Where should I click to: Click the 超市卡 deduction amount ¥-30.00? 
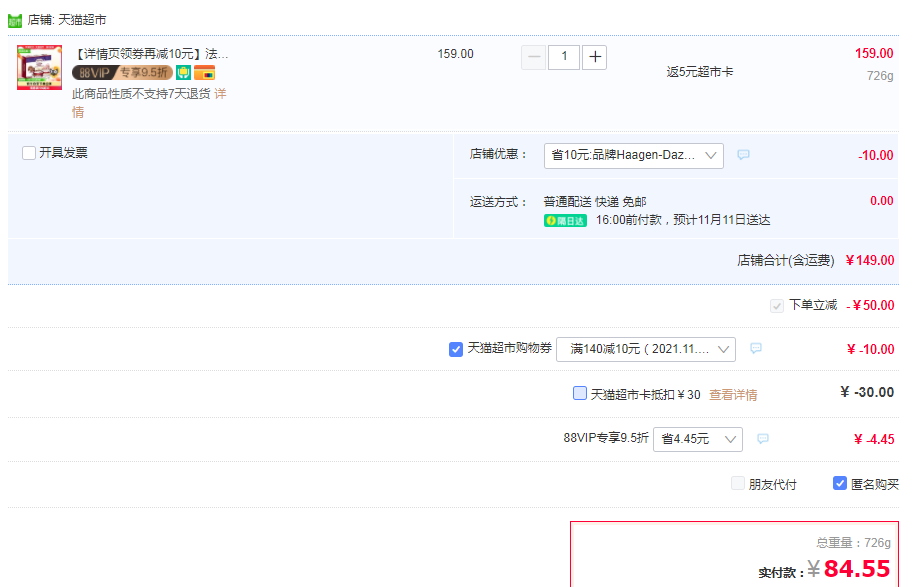pos(867,393)
